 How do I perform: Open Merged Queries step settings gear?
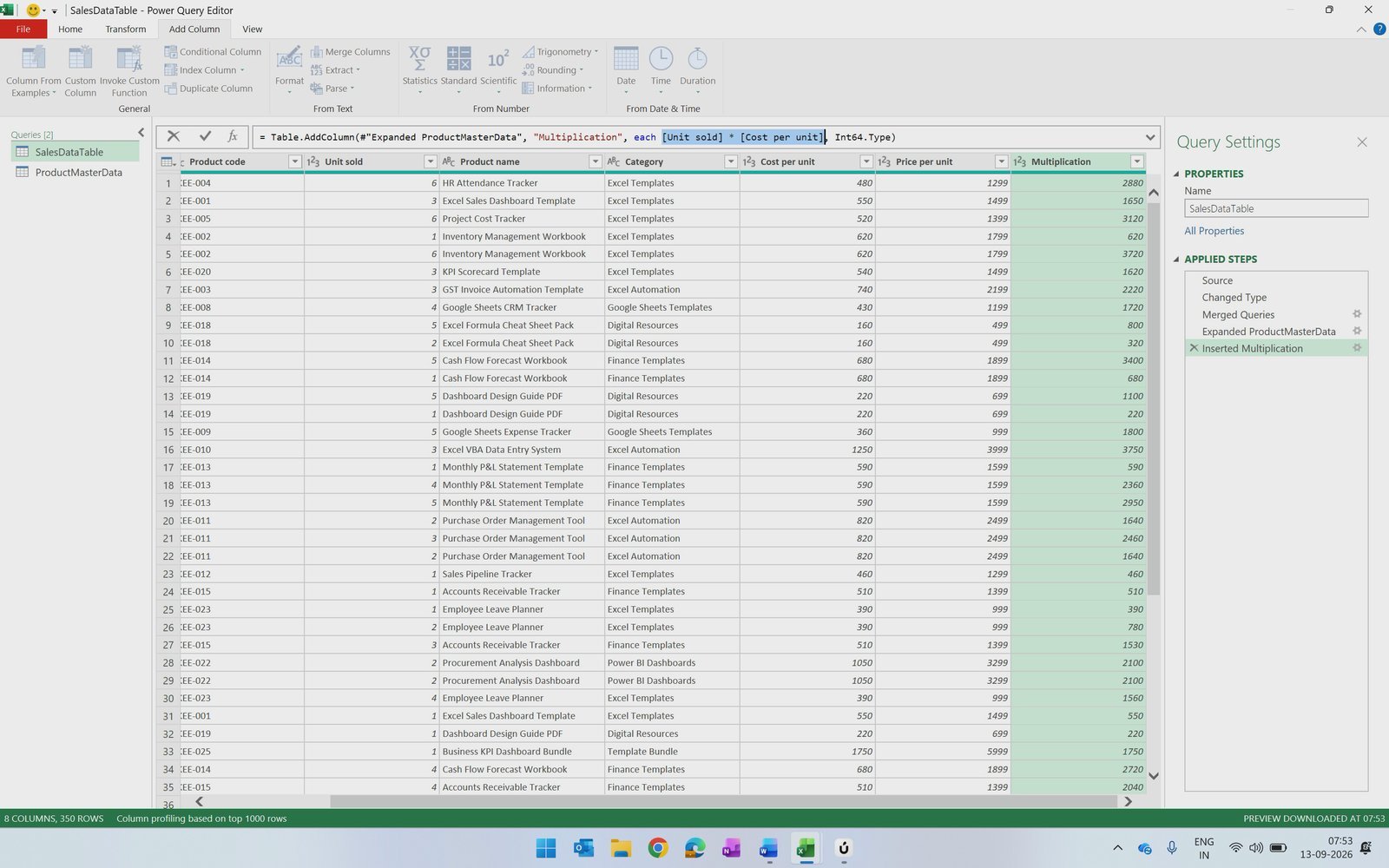1357,314
